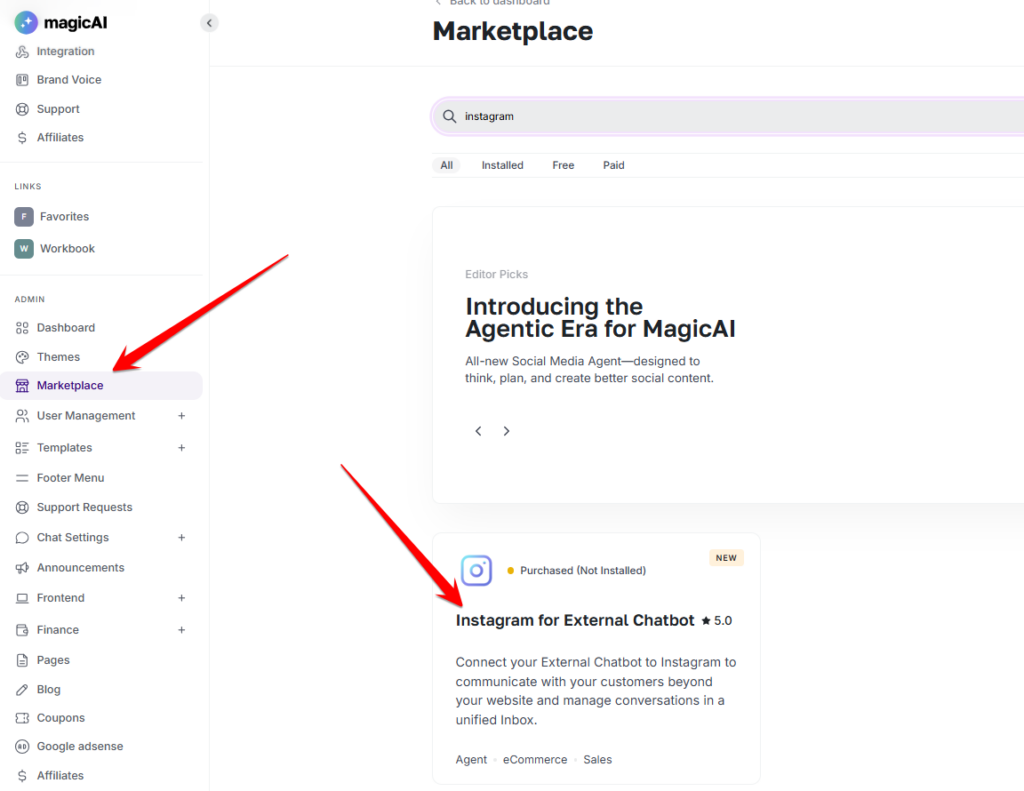The width and height of the screenshot is (1024, 791).
Task: Open the Instagram for External Chatbot title
Action: (575, 621)
